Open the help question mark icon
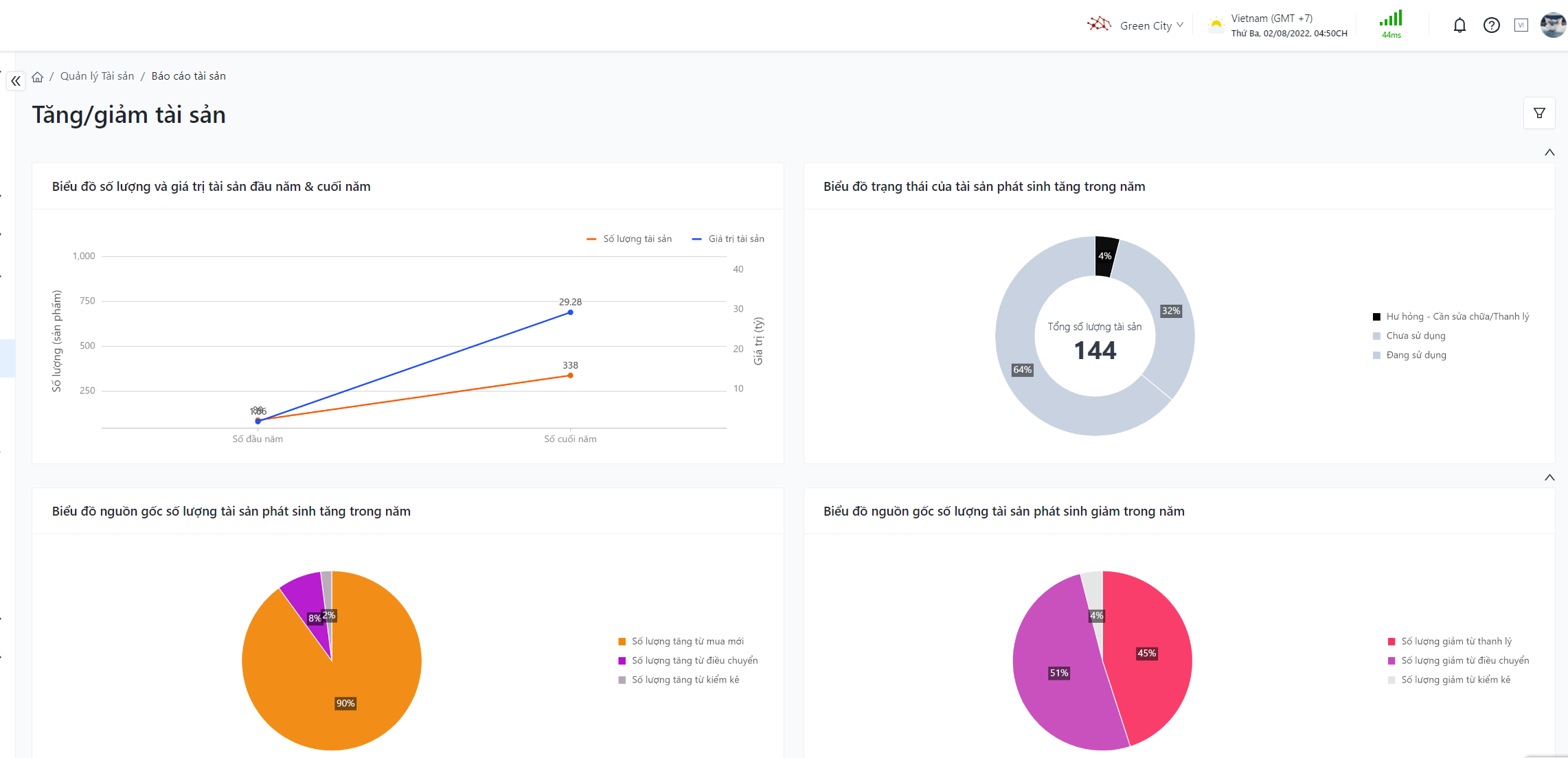Viewport: 1568px width, 758px height. pos(1491,25)
